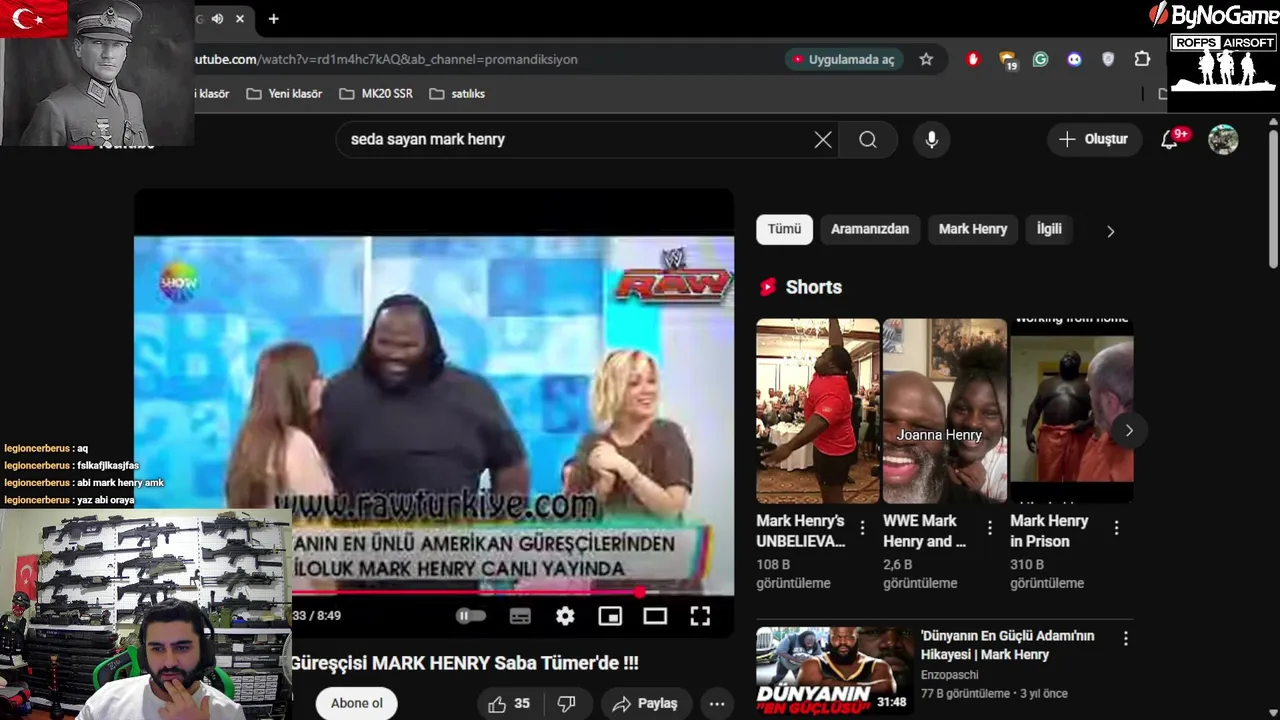
Task: Click the like count 35
Action: tap(522, 704)
